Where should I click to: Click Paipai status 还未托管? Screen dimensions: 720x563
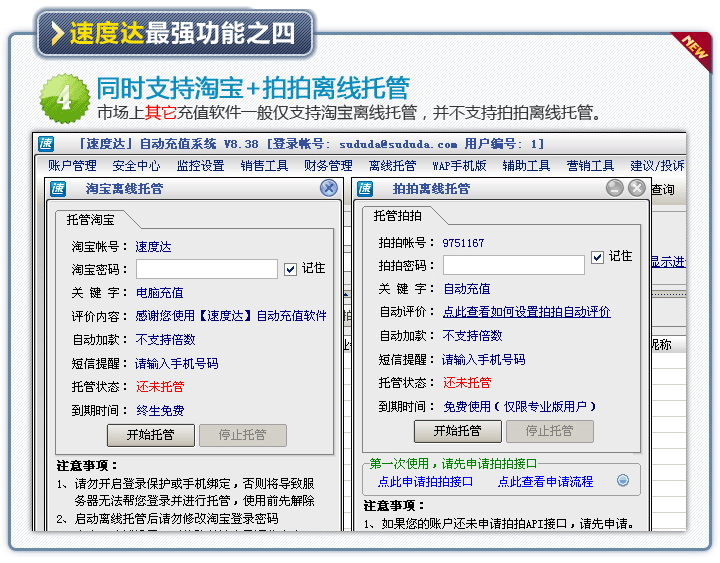coord(467,383)
